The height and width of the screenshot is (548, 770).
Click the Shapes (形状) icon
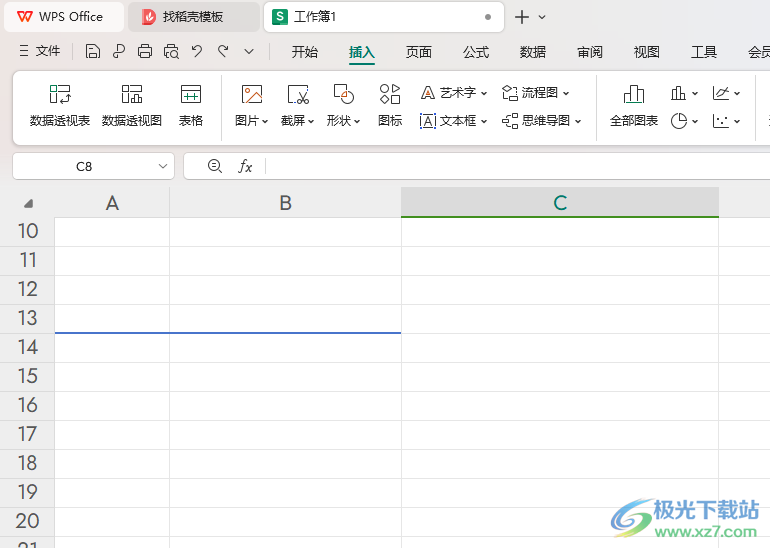coord(343,94)
